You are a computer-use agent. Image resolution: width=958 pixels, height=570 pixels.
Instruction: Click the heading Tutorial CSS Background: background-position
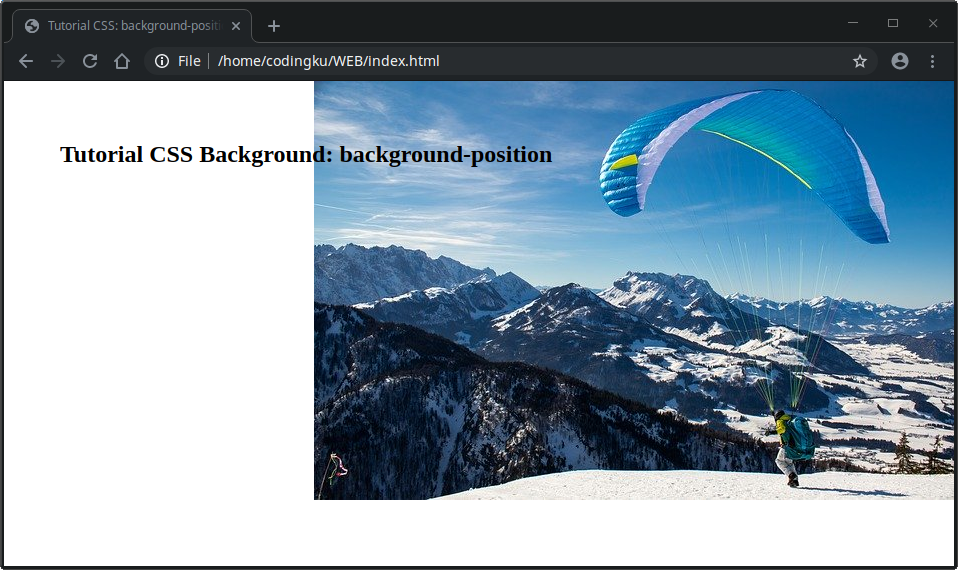click(306, 155)
